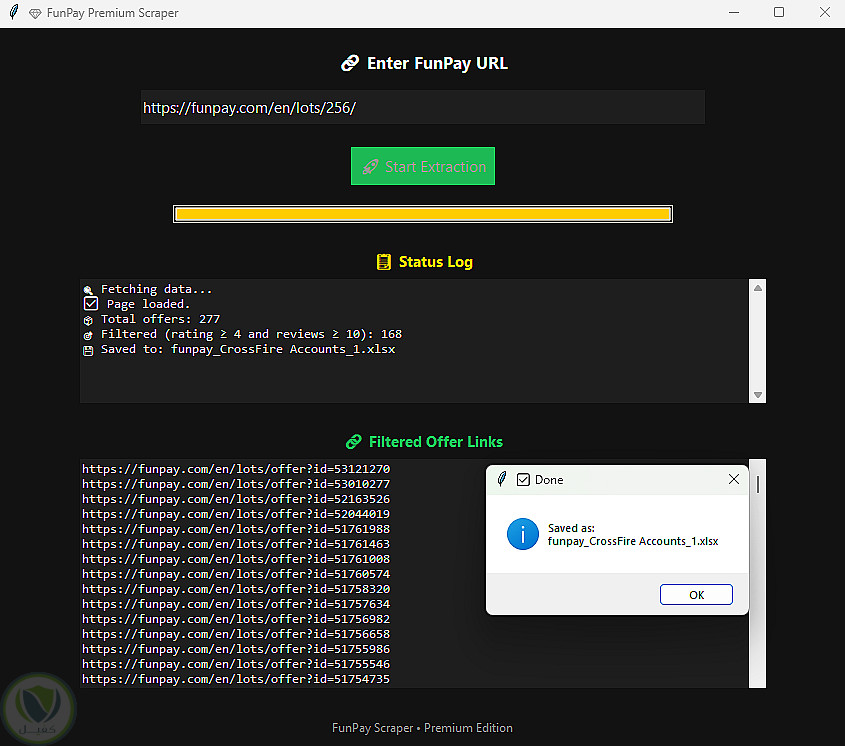The width and height of the screenshot is (845, 746).
Task: Click the blue info icon in the Done dialog
Action: [522, 534]
